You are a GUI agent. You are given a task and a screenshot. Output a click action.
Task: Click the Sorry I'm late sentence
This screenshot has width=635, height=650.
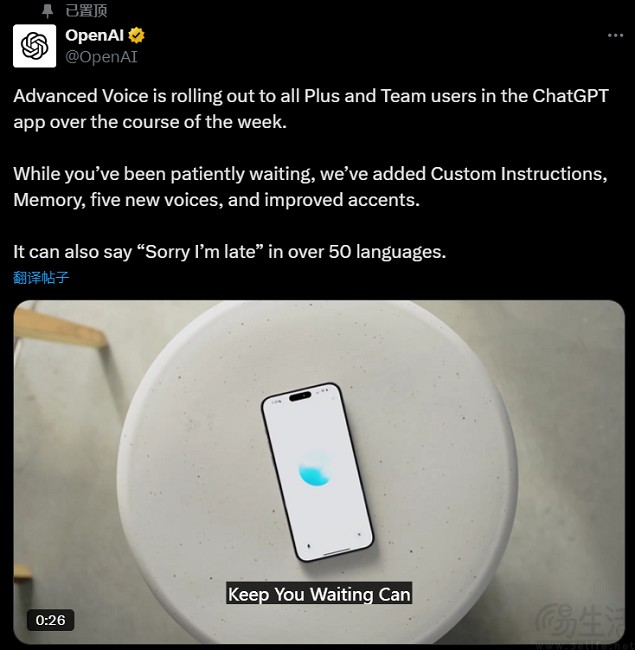(230, 252)
